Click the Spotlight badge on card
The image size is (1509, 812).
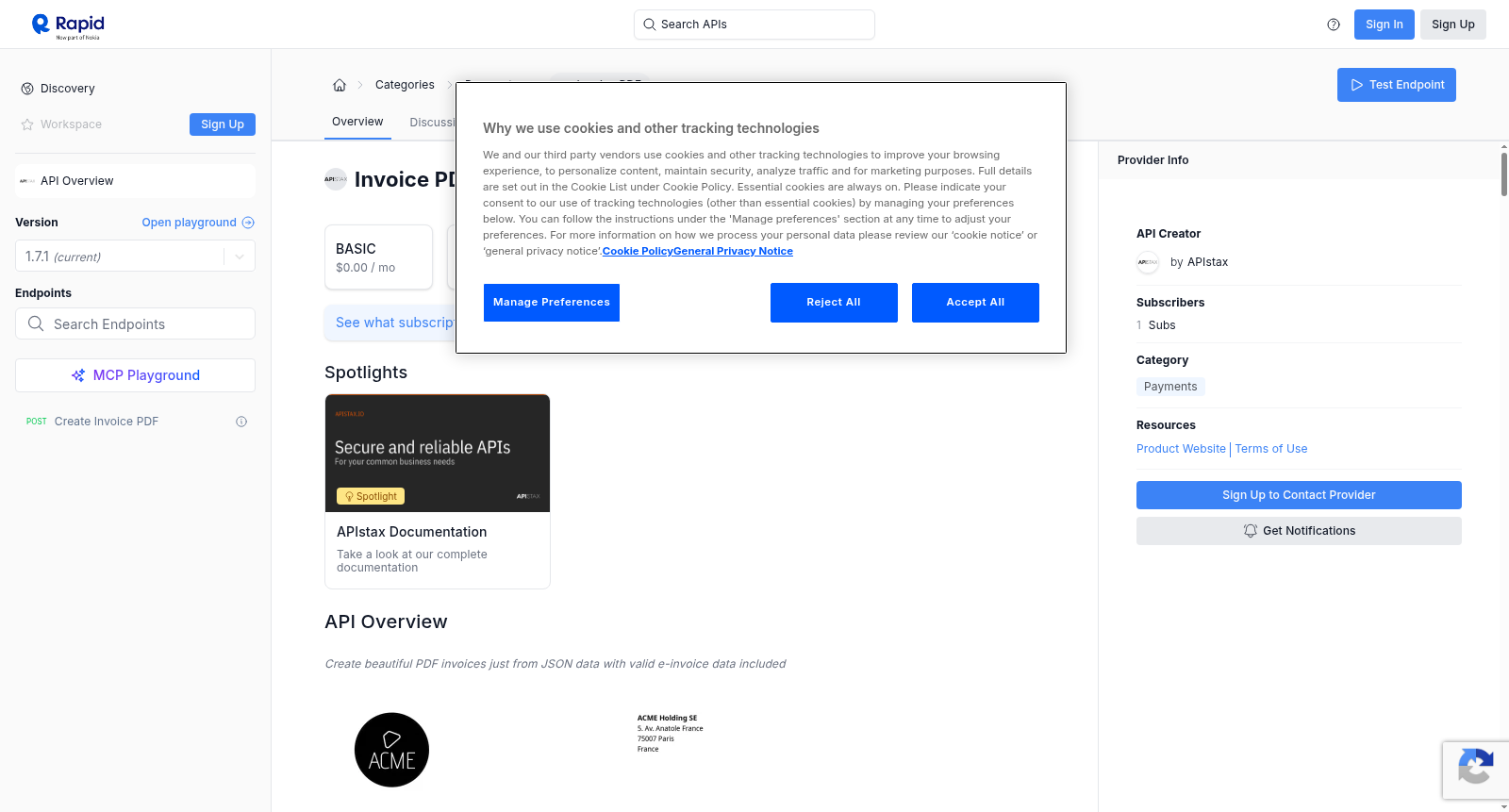[371, 496]
